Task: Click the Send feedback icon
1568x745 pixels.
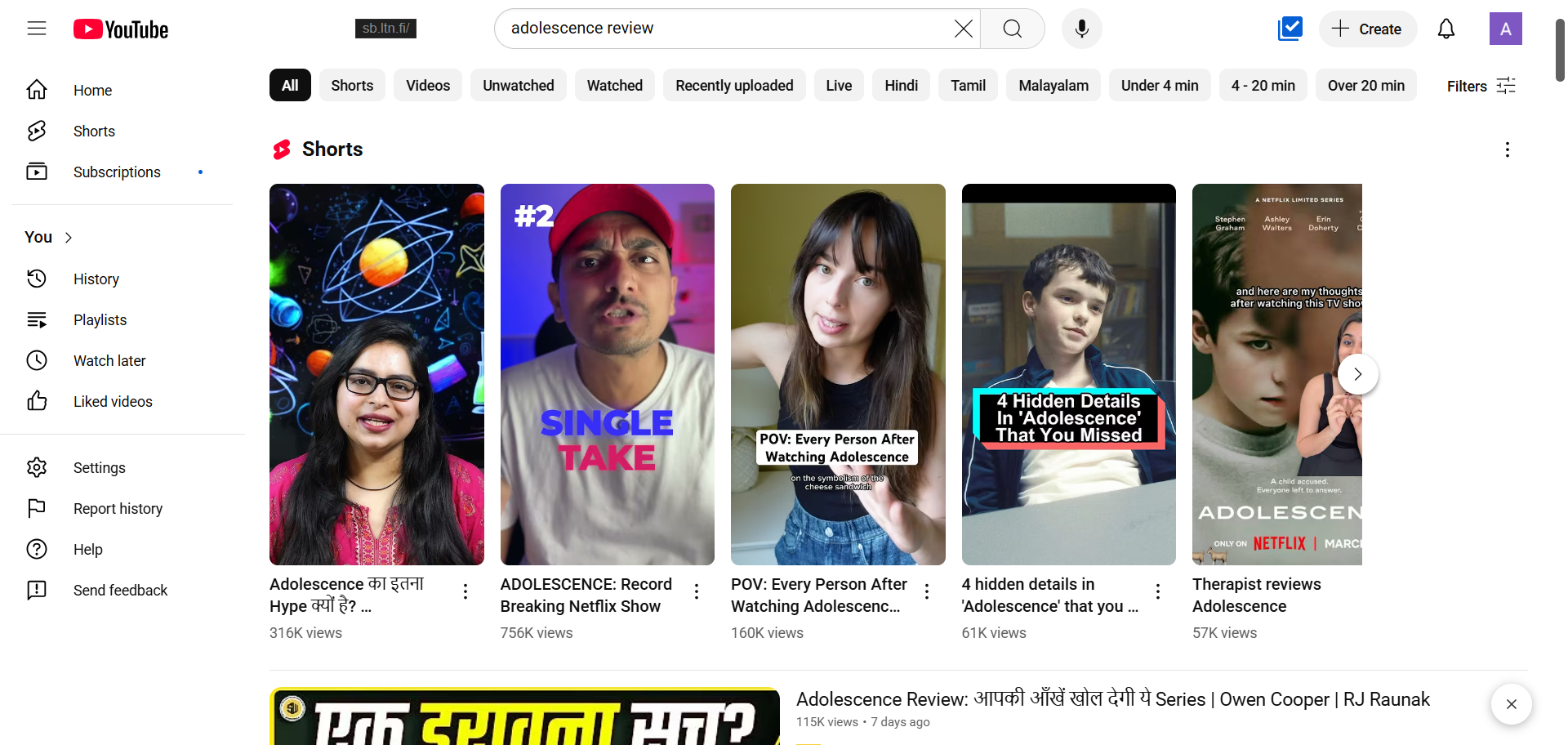Action: click(37, 590)
